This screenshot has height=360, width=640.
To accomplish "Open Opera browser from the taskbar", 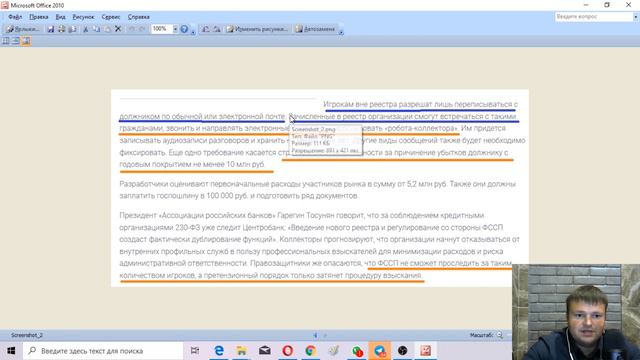I will pos(287,351).
